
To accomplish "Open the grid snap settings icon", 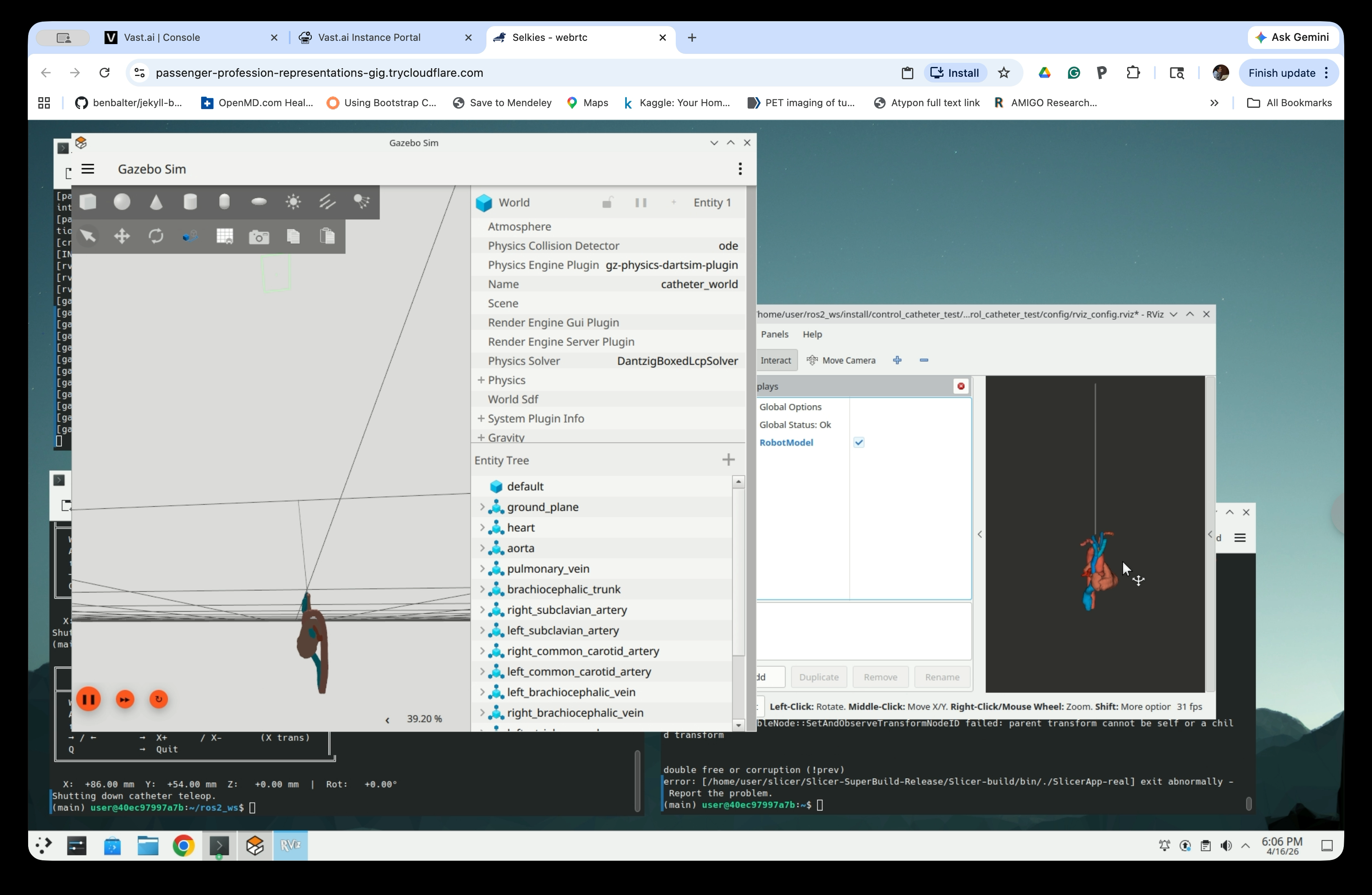I will coord(225,236).
